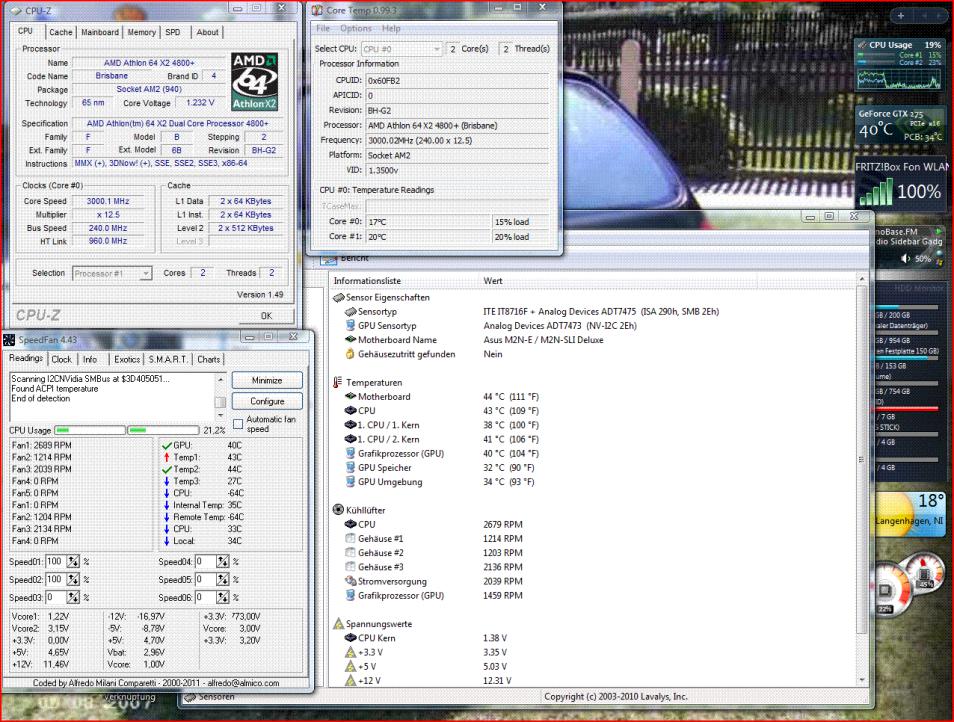
Task: Click the Core Temp title bar icon
Action: (x=317, y=10)
